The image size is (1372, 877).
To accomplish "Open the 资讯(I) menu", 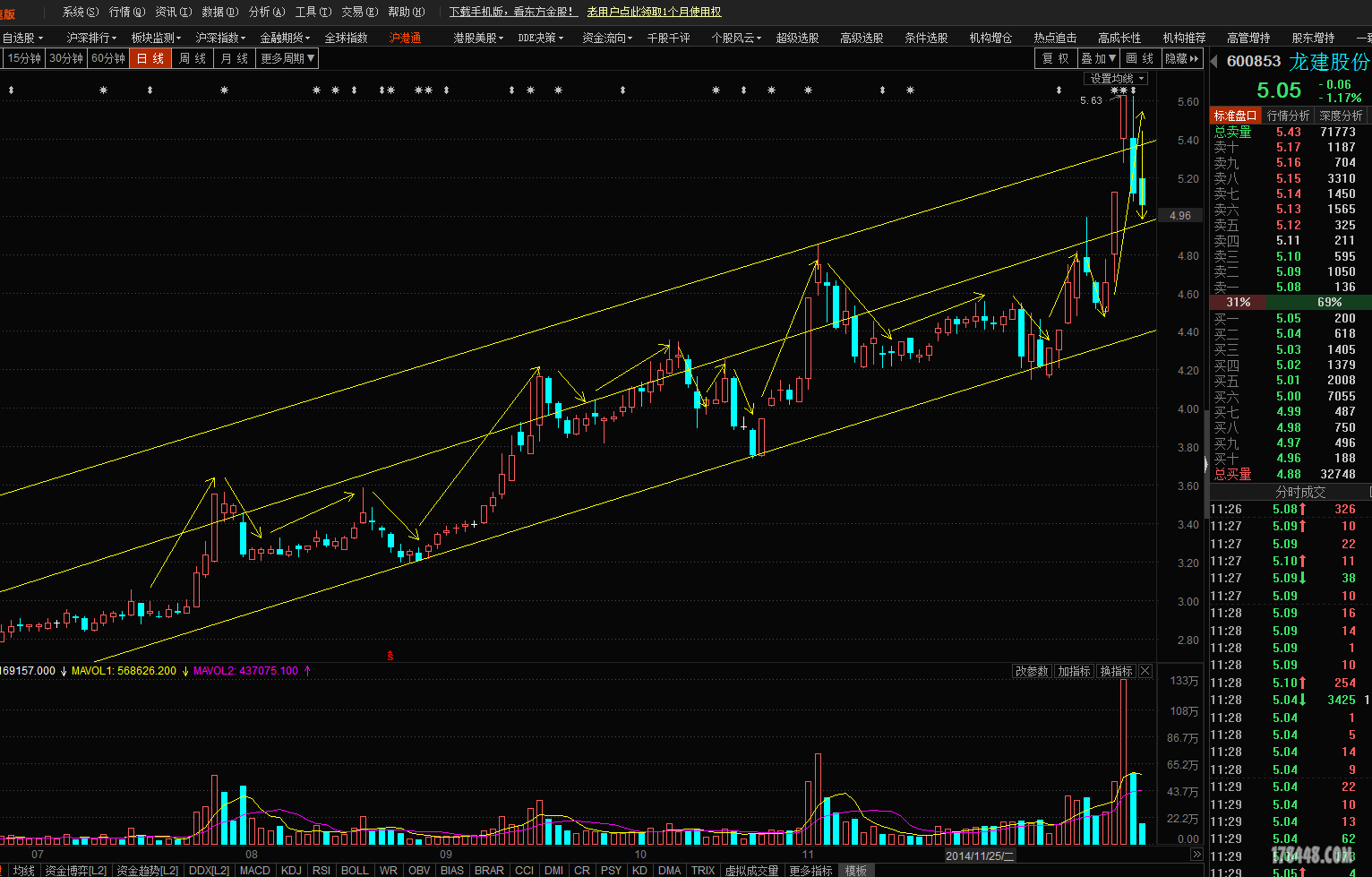I will point(173,12).
